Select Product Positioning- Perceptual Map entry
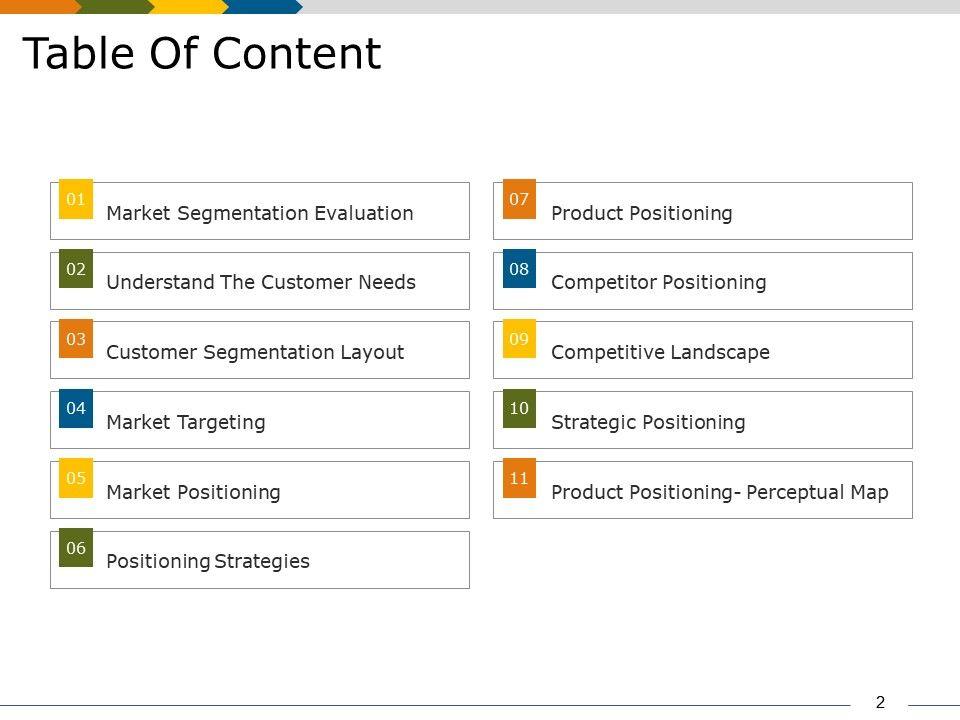This screenshot has height=720, width=960. [719, 492]
